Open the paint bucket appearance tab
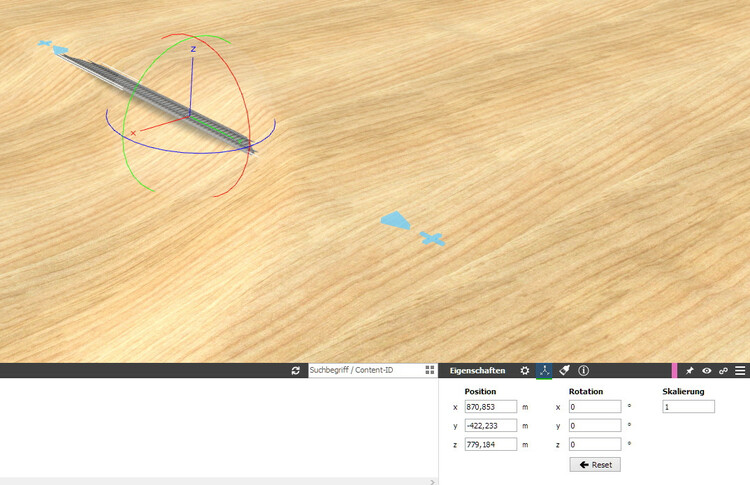This screenshot has height=485, width=750. [x=564, y=371]
